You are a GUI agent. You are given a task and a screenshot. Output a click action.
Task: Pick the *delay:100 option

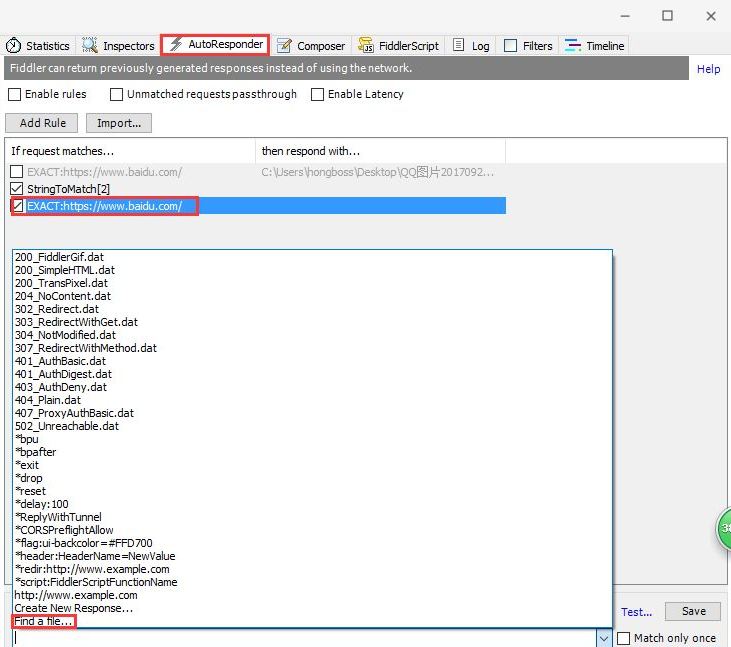(x=311, y=504)
